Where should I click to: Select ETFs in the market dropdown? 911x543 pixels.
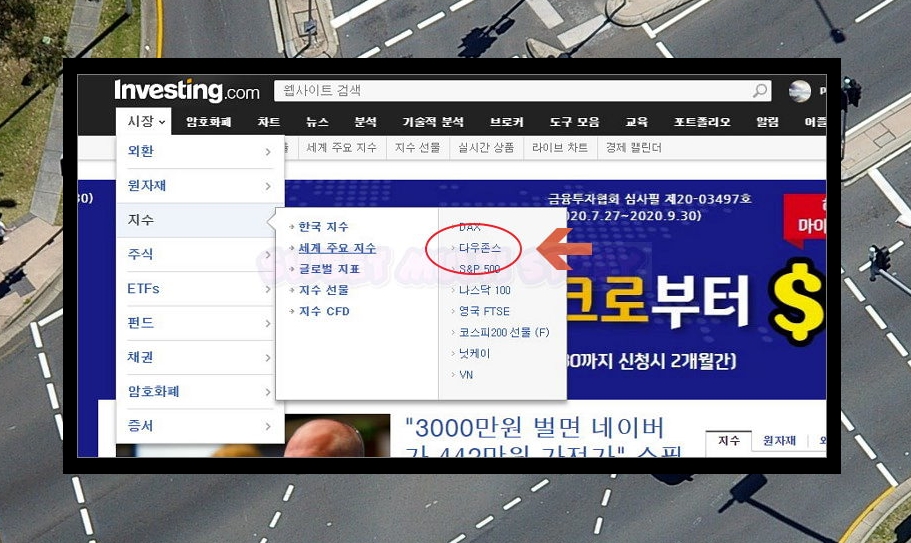[144, 289]
